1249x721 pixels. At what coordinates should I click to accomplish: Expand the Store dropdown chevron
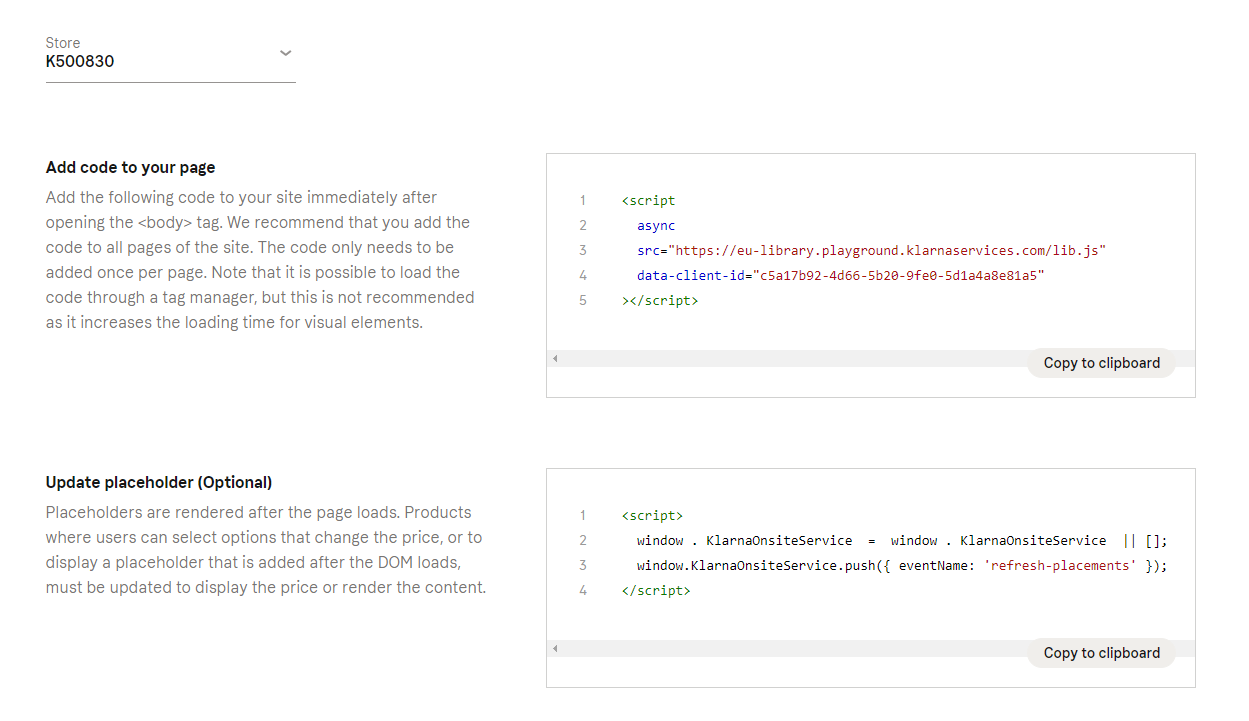[285, 53]
